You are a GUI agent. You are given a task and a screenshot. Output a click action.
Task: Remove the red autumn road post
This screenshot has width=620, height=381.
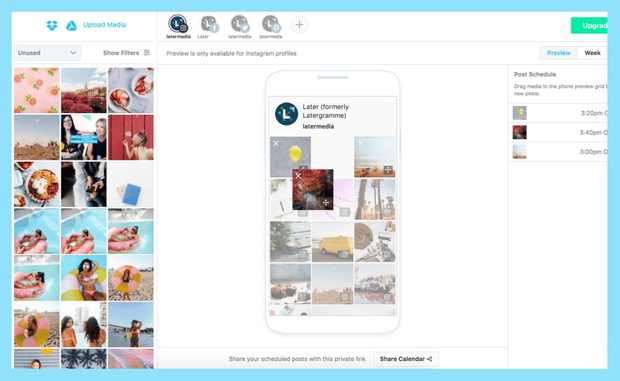coord(299,176)
